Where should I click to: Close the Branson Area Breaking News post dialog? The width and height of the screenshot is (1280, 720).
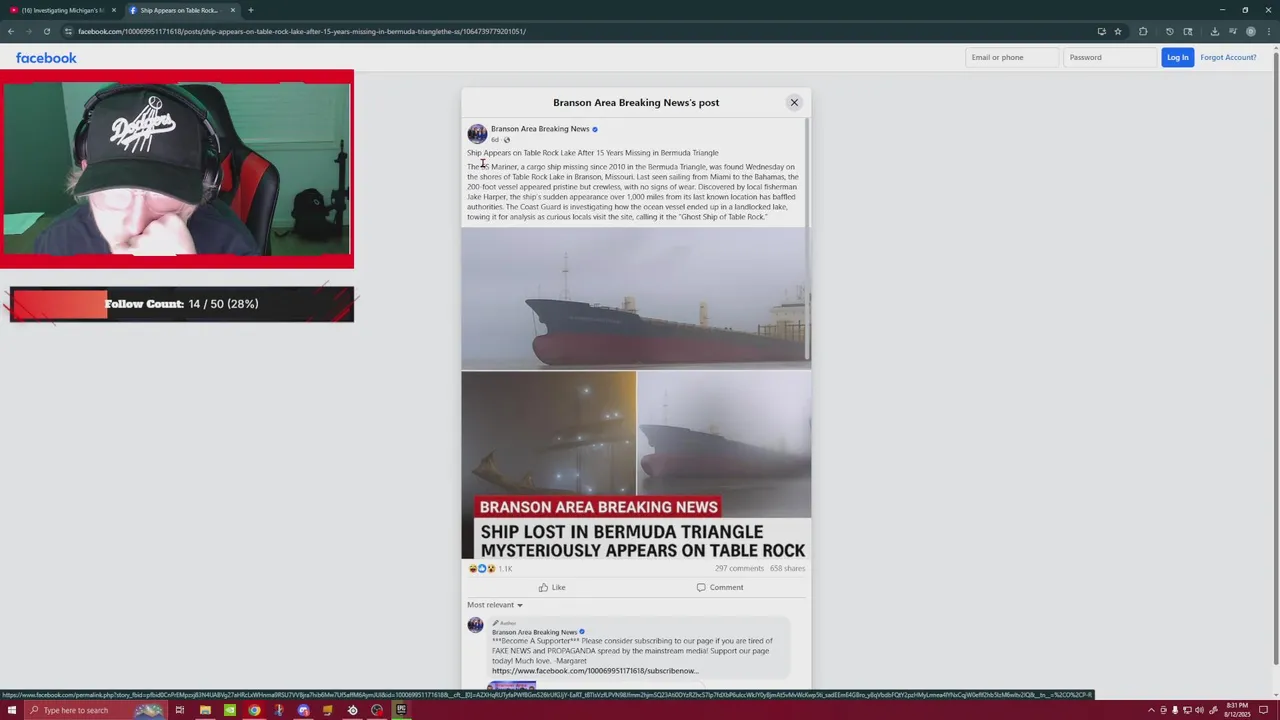coord(794,102)
